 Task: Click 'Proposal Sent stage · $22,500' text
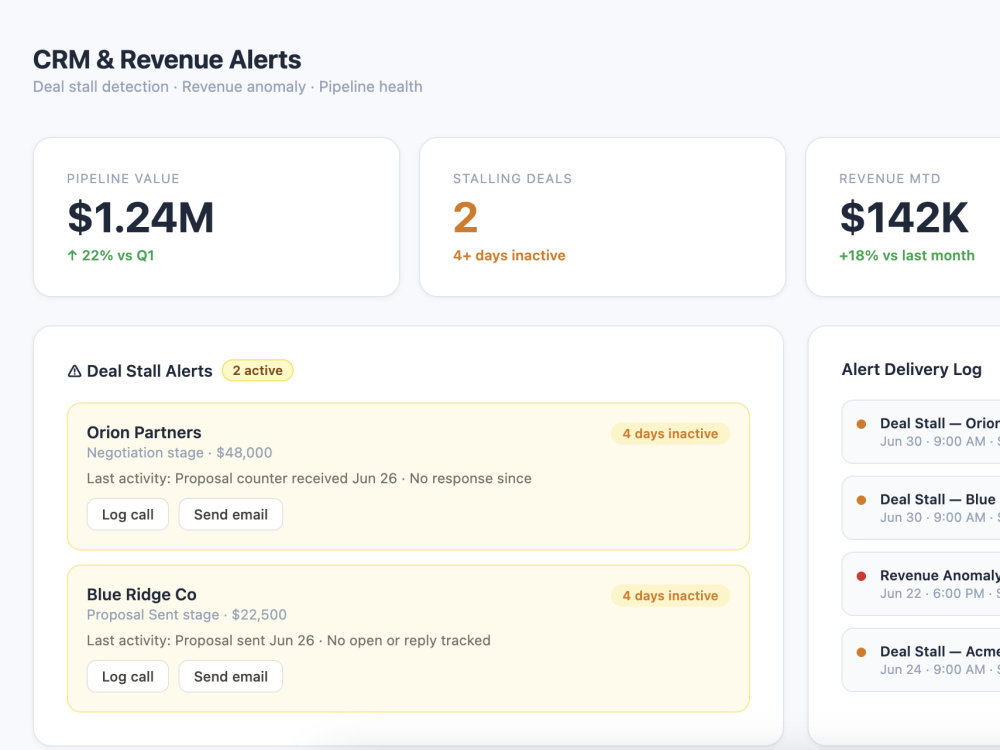(x=187, y=615)
